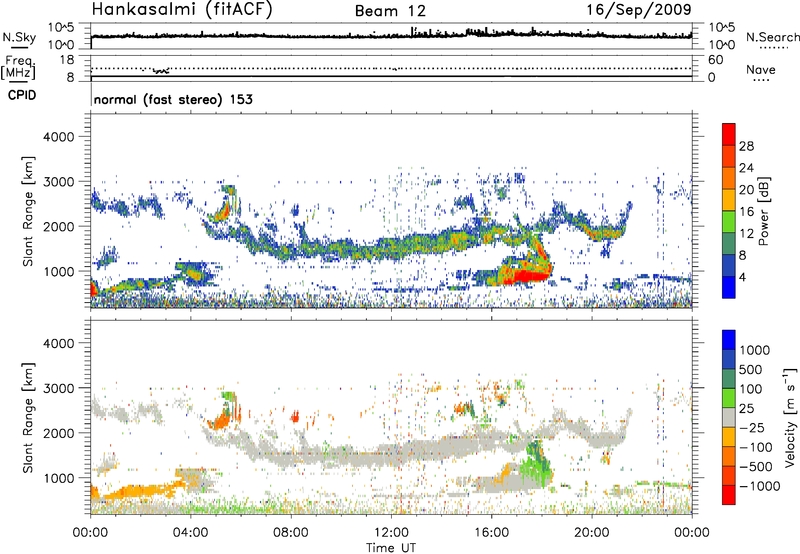The width and height of the screenshot is (800, 554).
Task: Click the '04:00' time axis tick label
Action: 190,533
